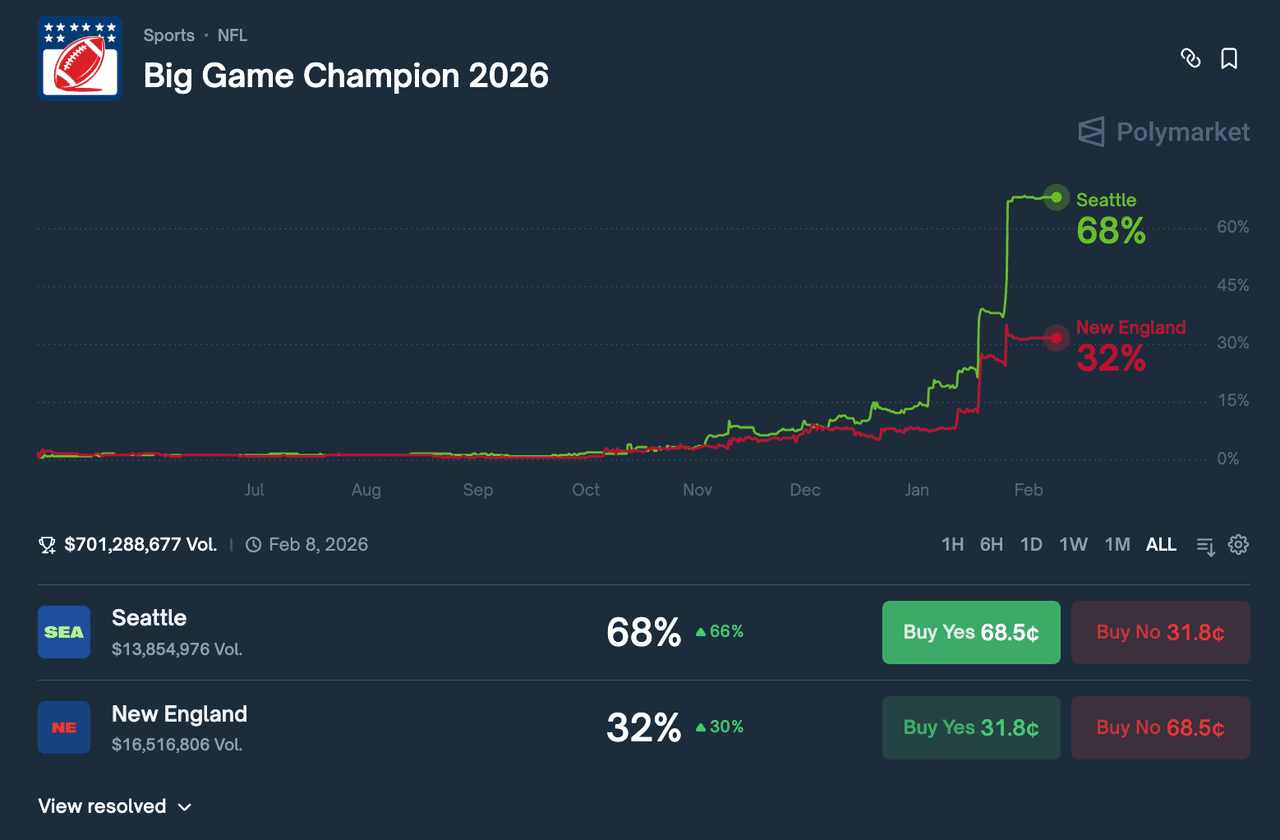Click the New England NE badge
This screenshot has width=1280, height=840.
click(x=64, y=728)
